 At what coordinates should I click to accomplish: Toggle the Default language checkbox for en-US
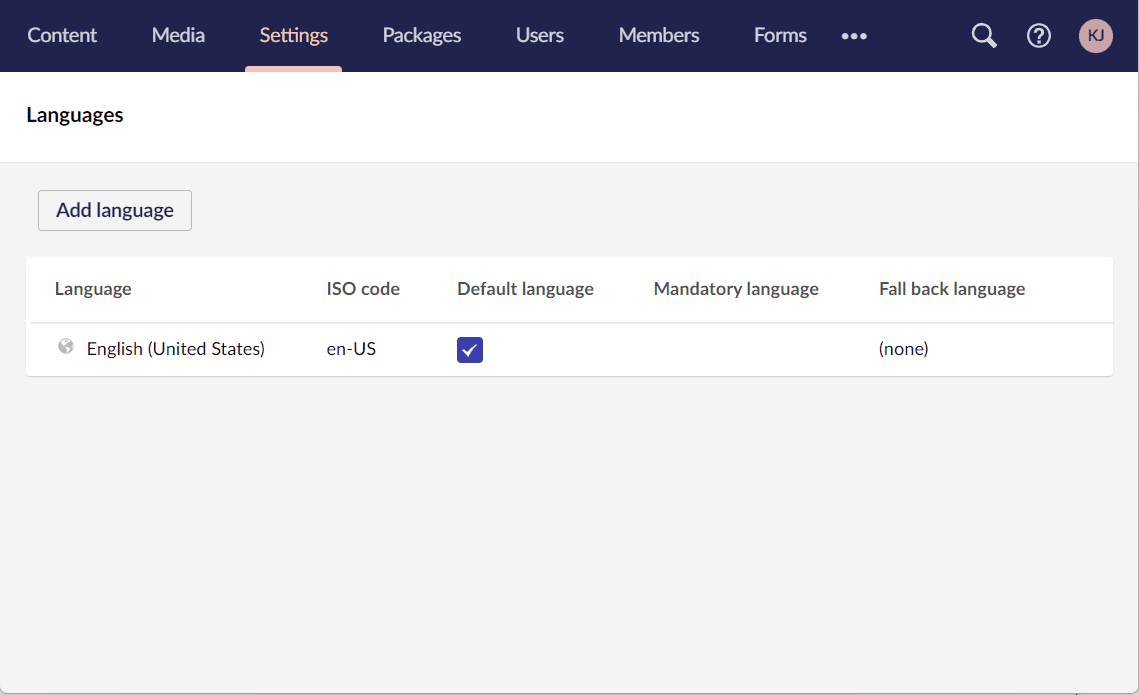pyautogui.click(x=470, y=350)
